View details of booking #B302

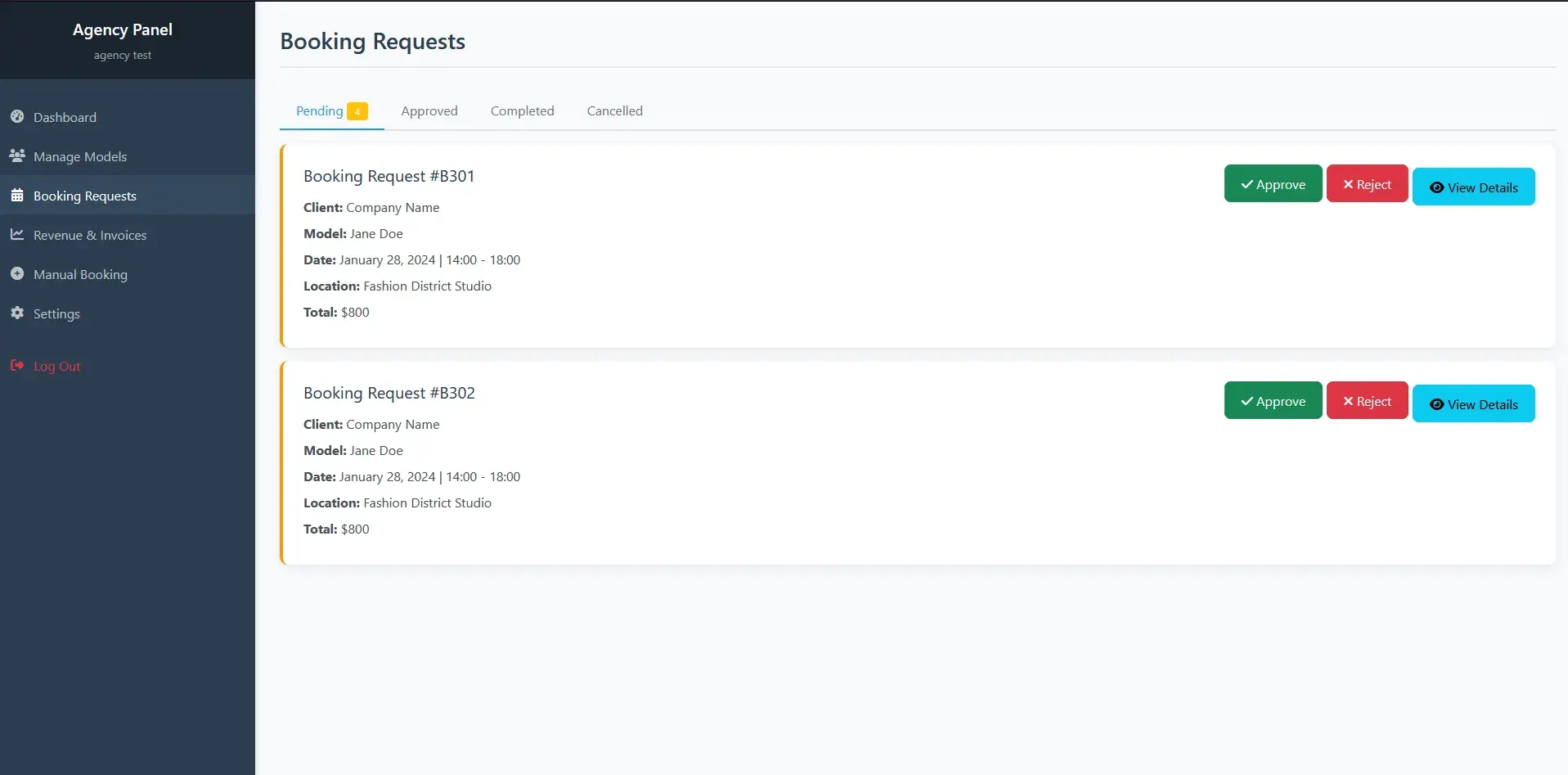click(1473, 404)
